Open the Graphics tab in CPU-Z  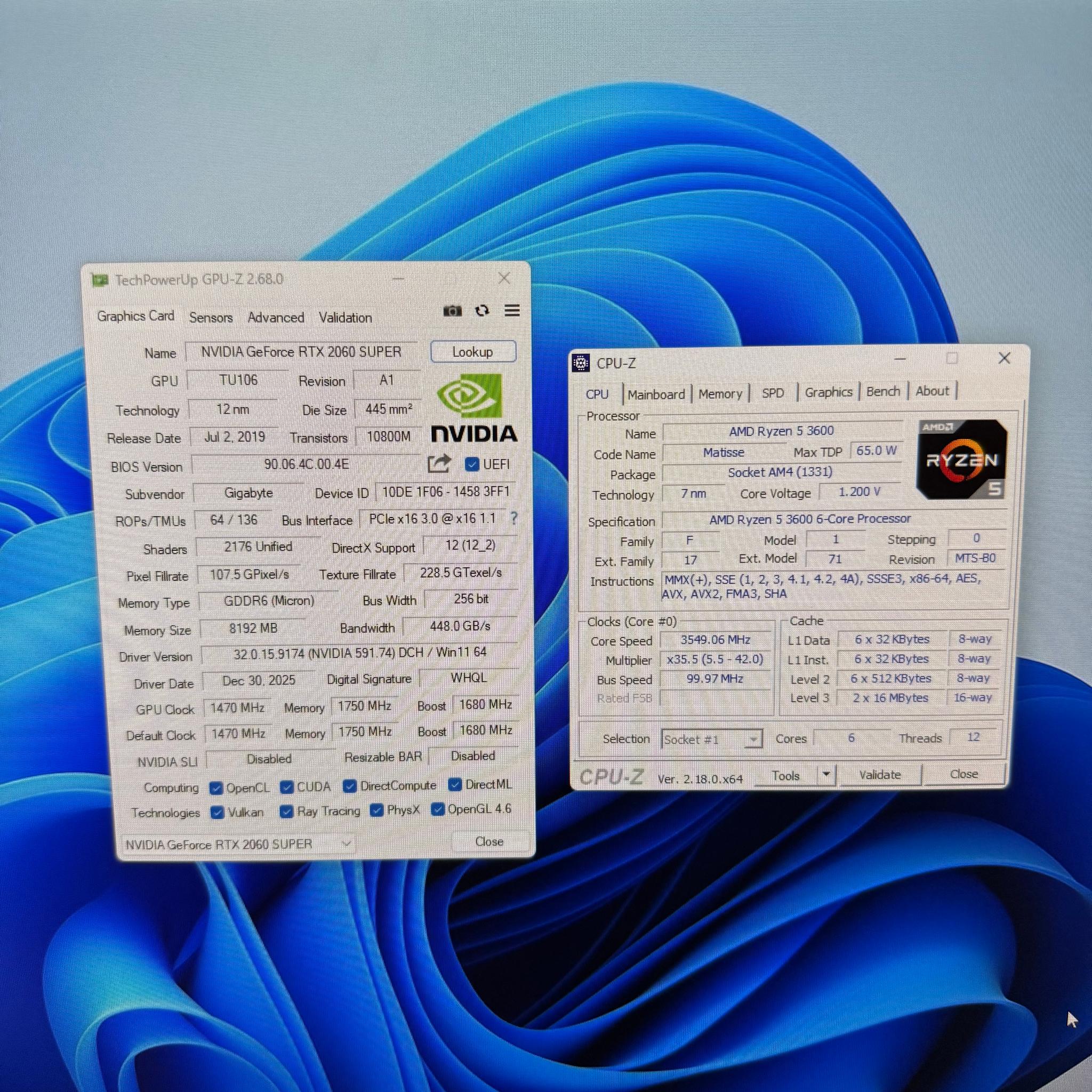(829, 392)
